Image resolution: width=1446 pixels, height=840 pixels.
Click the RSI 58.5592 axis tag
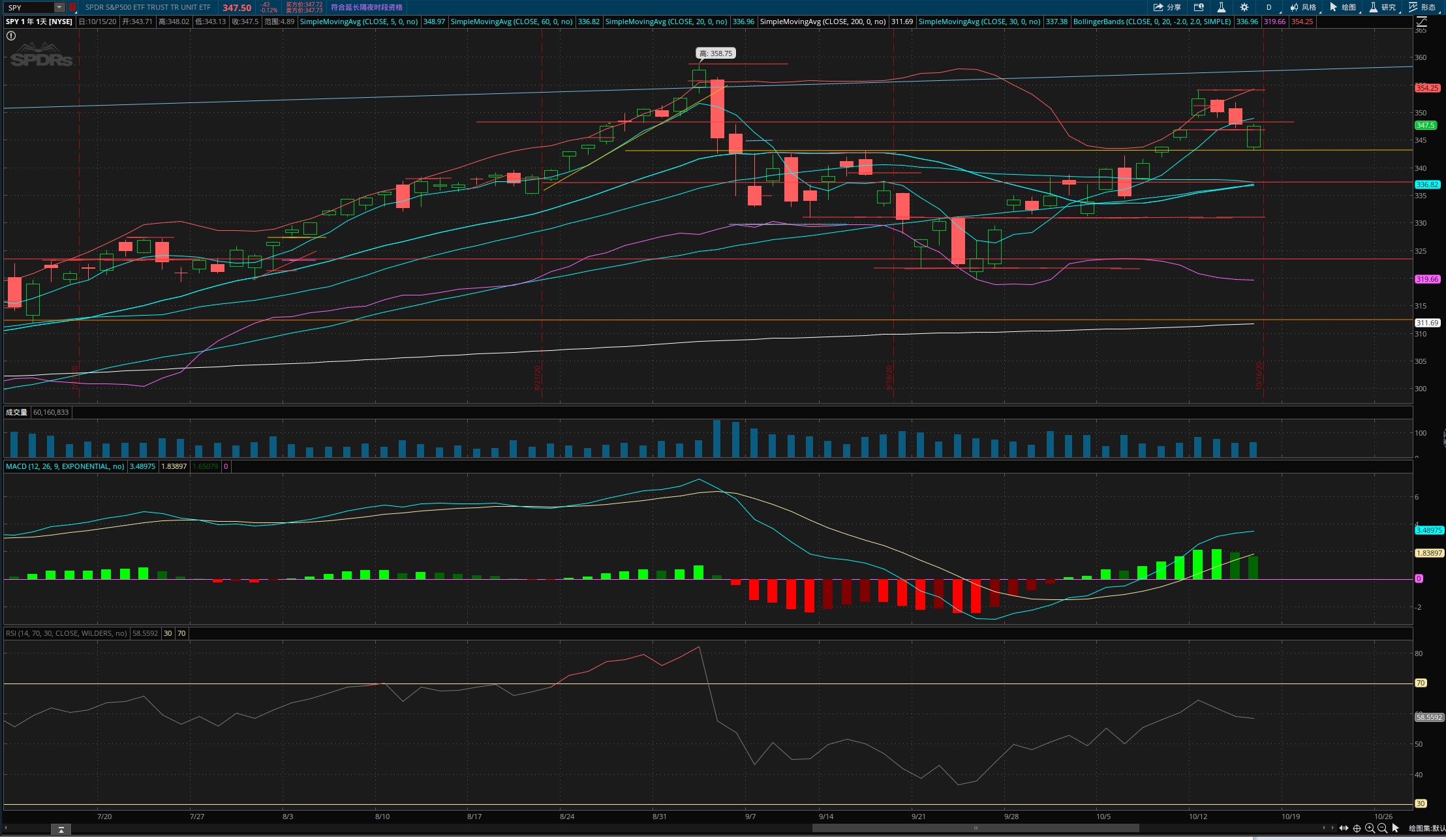point(1429,717)
